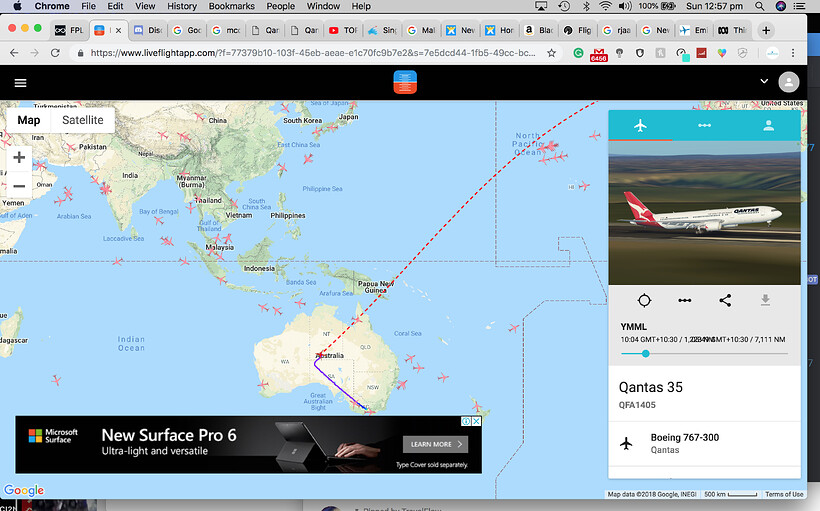
Task: Click the Qantas 767 aircraft photo
Action: point(704,212)
